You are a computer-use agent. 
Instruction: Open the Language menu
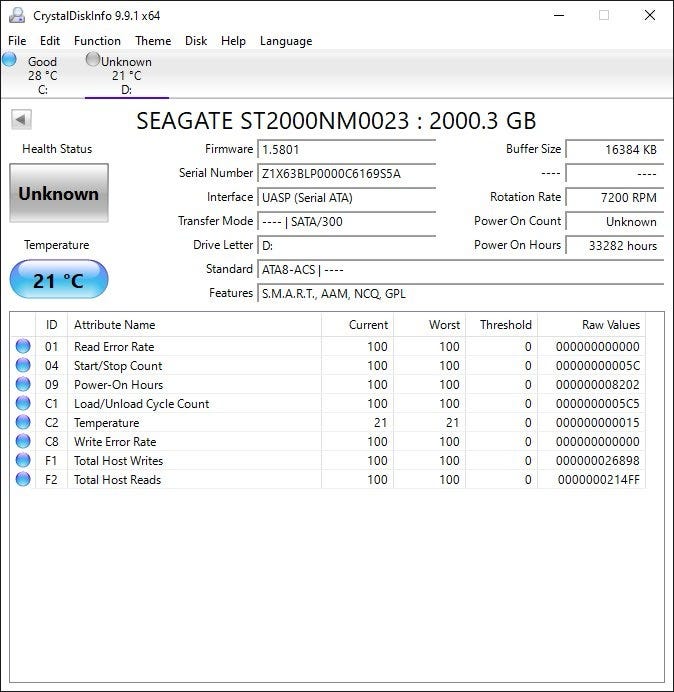tap(286, 41)
